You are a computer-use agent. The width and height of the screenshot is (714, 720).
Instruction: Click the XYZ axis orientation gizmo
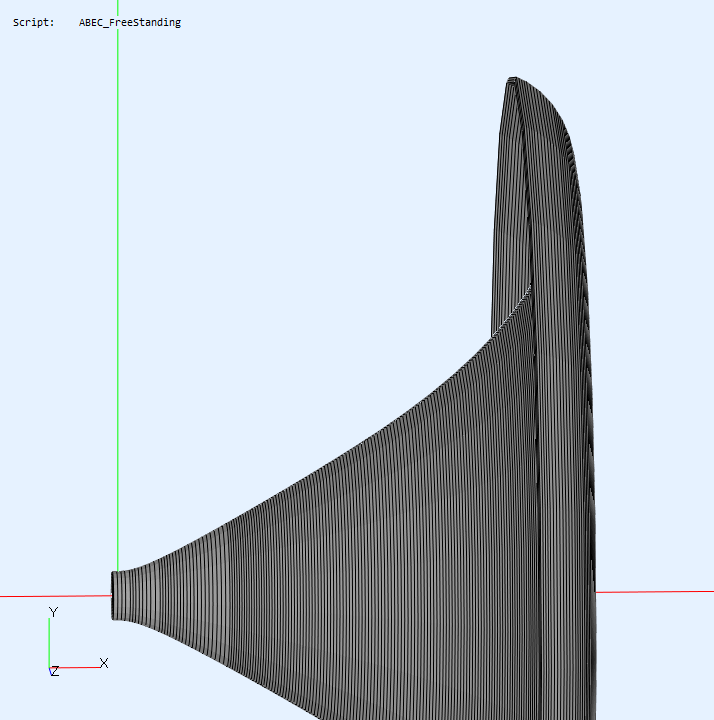(78, 641)
